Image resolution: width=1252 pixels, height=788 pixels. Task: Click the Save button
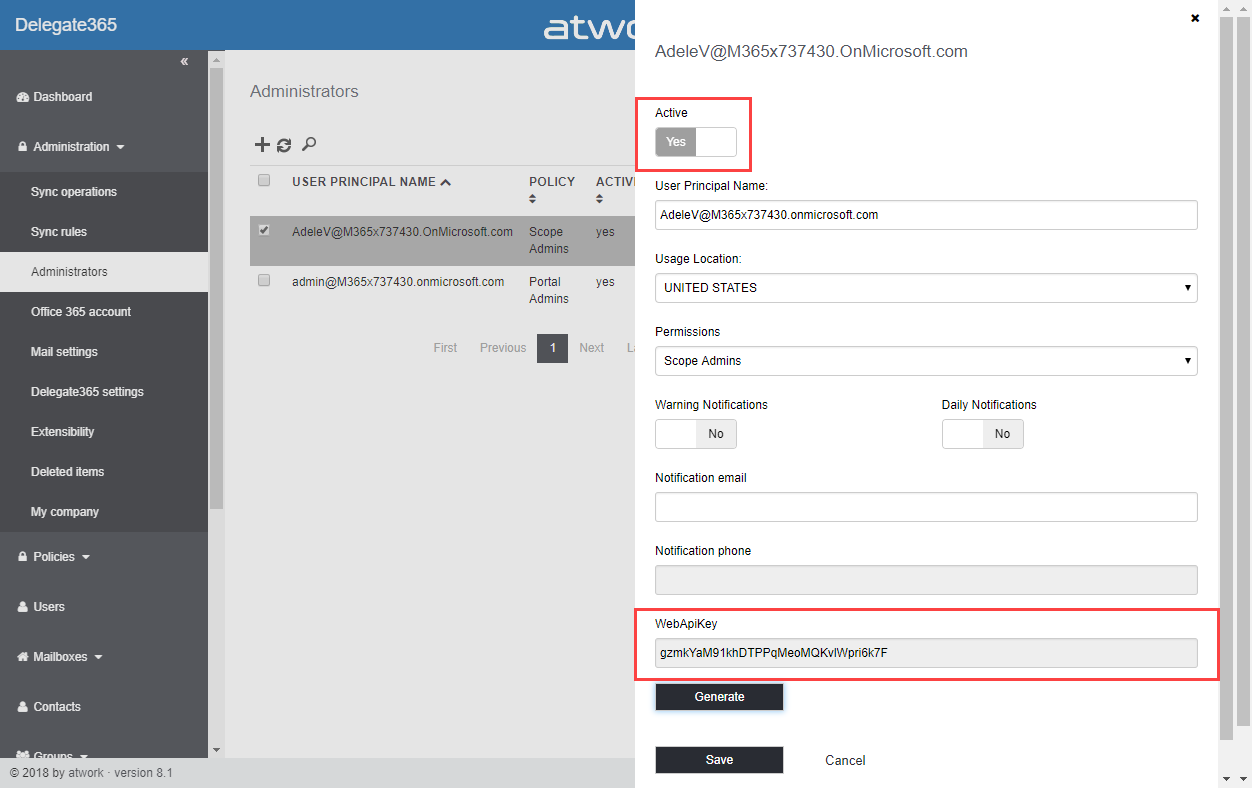pyautogui.click(x=719, y=760)
